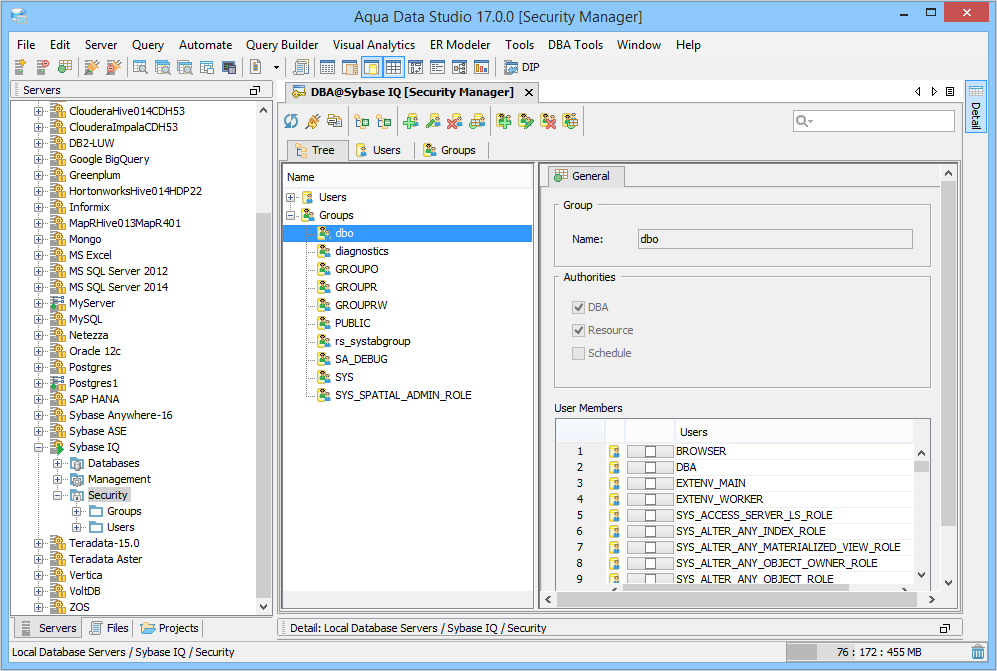Click the Drop Group icon with red X
This screenshot has height=671, width=997.
(x=548, y=121)
